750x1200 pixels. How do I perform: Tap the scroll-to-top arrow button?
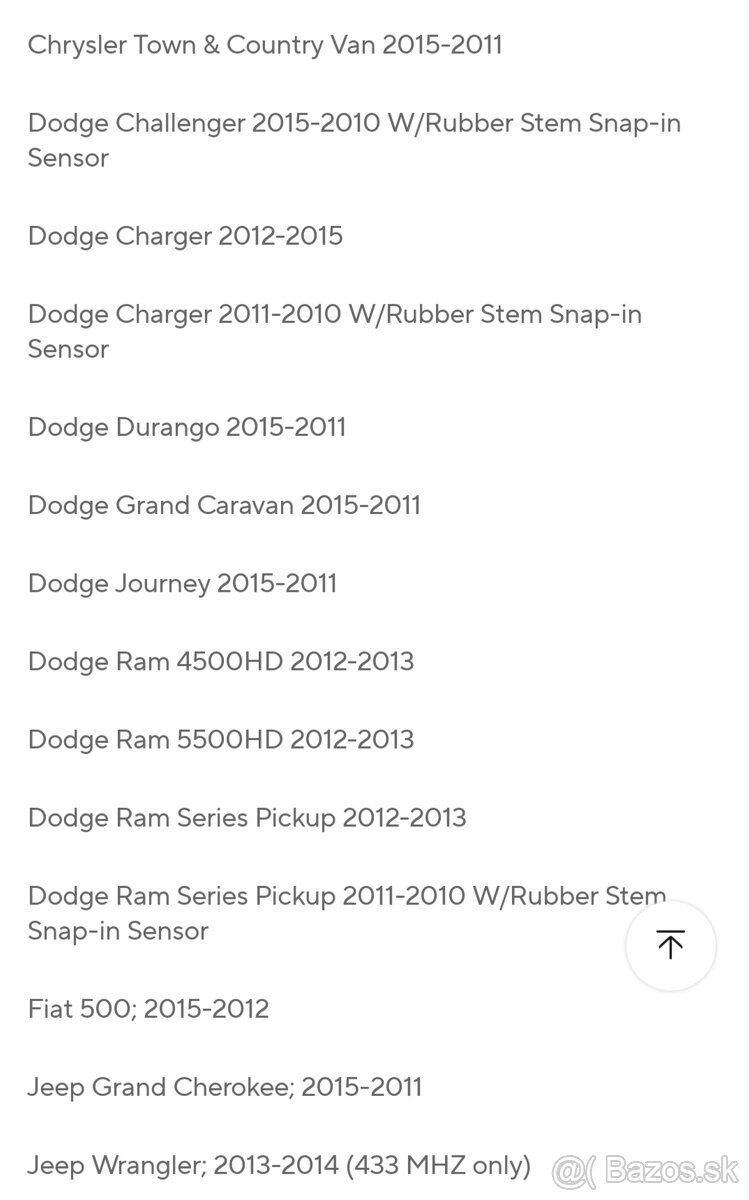pyautogui.click(x=671, y=945)
